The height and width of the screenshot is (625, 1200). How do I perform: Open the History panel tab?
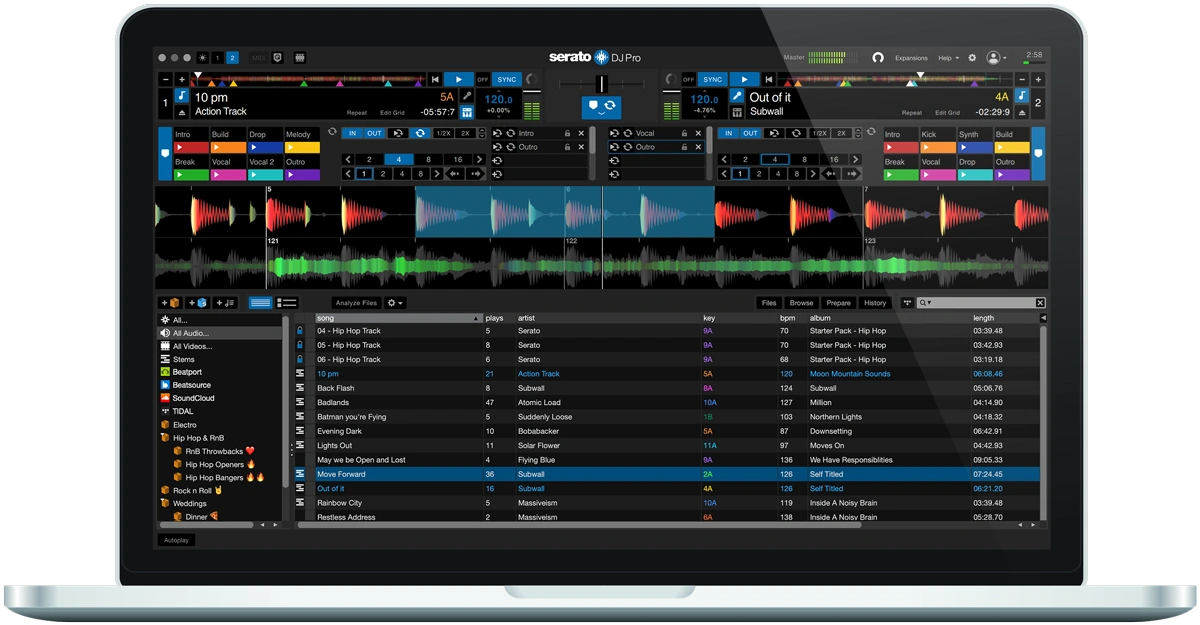[x=875, y=303]
